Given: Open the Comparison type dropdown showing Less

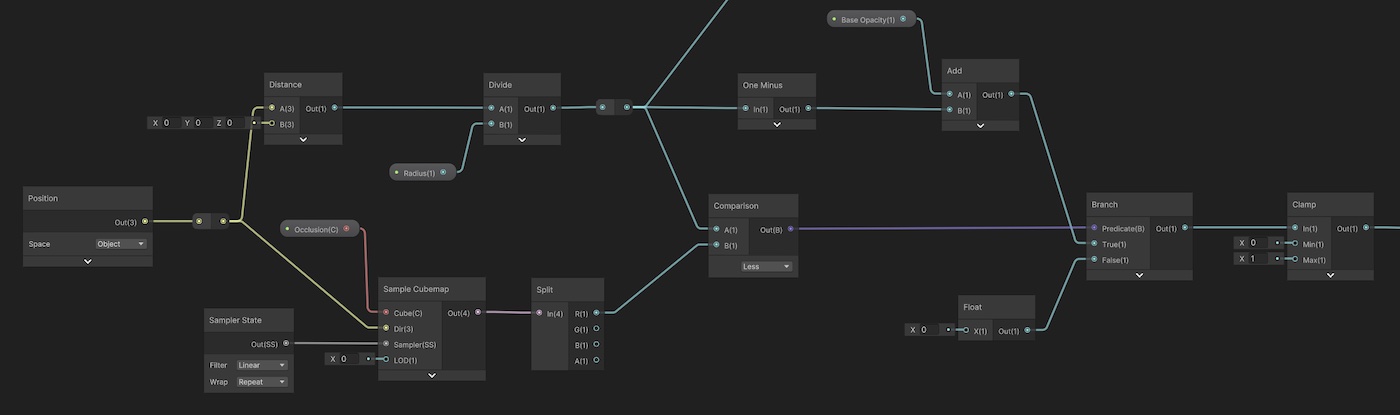Looking at the screenshot, I should pyautogui.click(x=767, y=267).
